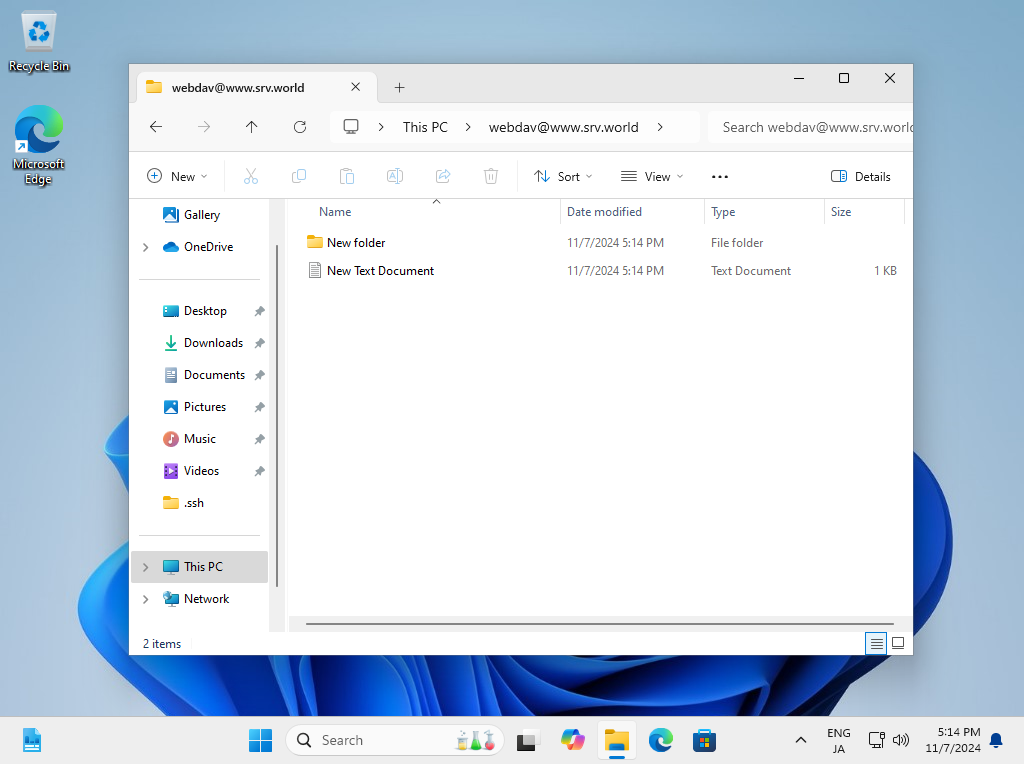Open Music in quick access
Image resolution: width=1024 pixels, height=764 pixels.
(x=199, y=439)
